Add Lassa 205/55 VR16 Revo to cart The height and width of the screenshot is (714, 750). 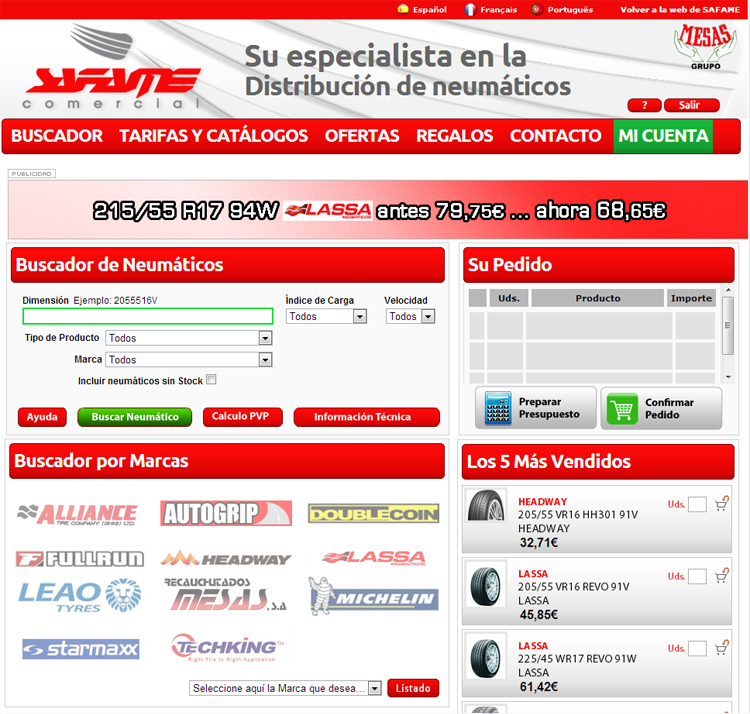point(721,577)
